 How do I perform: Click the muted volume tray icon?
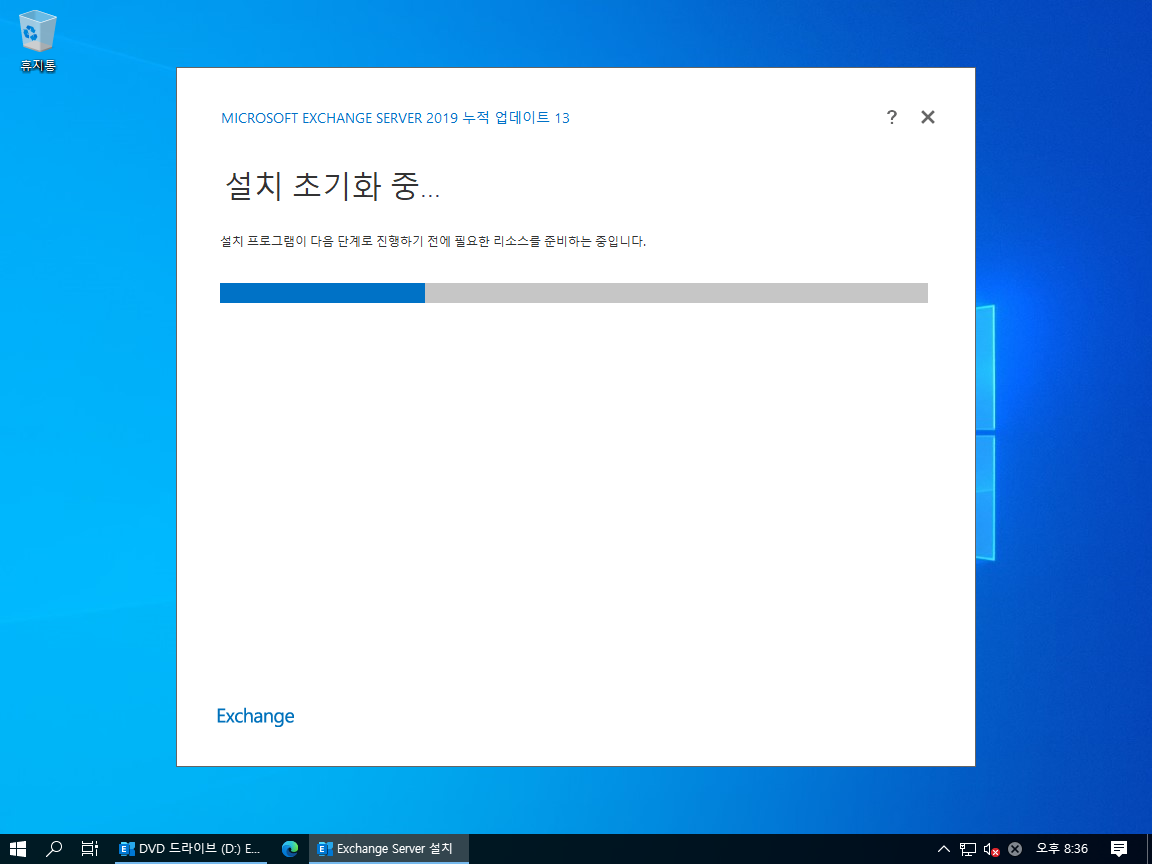[991, 849]
